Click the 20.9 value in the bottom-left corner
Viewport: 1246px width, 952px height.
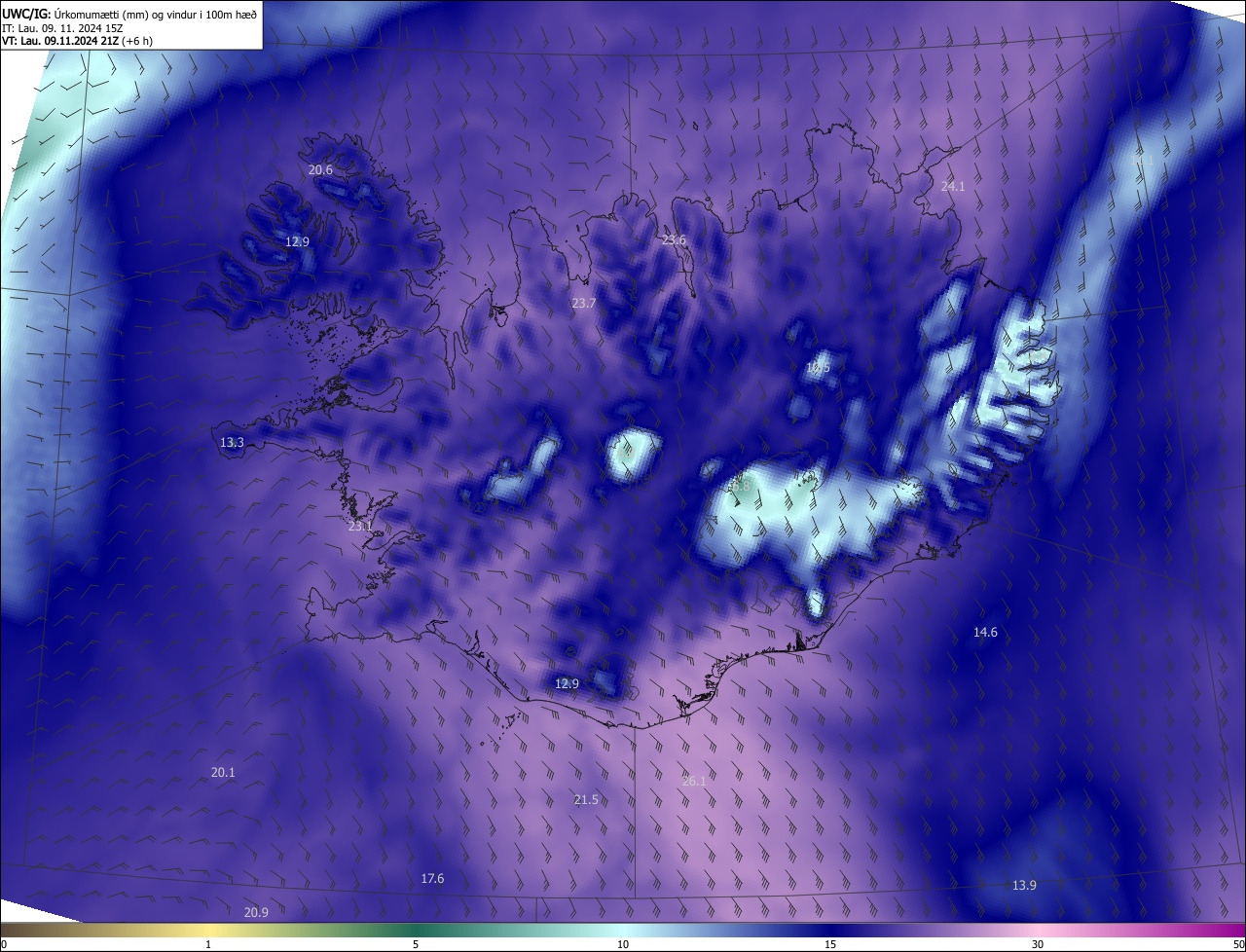coord(256,912)
